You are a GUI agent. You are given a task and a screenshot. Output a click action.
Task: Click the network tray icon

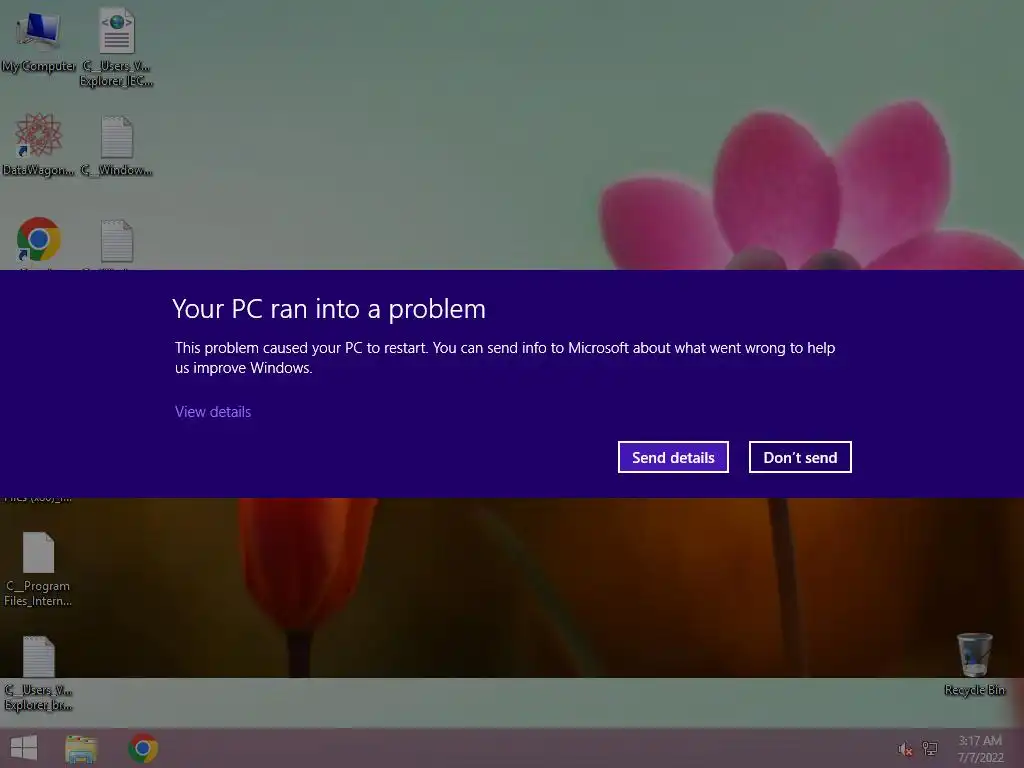pos(930,748)
